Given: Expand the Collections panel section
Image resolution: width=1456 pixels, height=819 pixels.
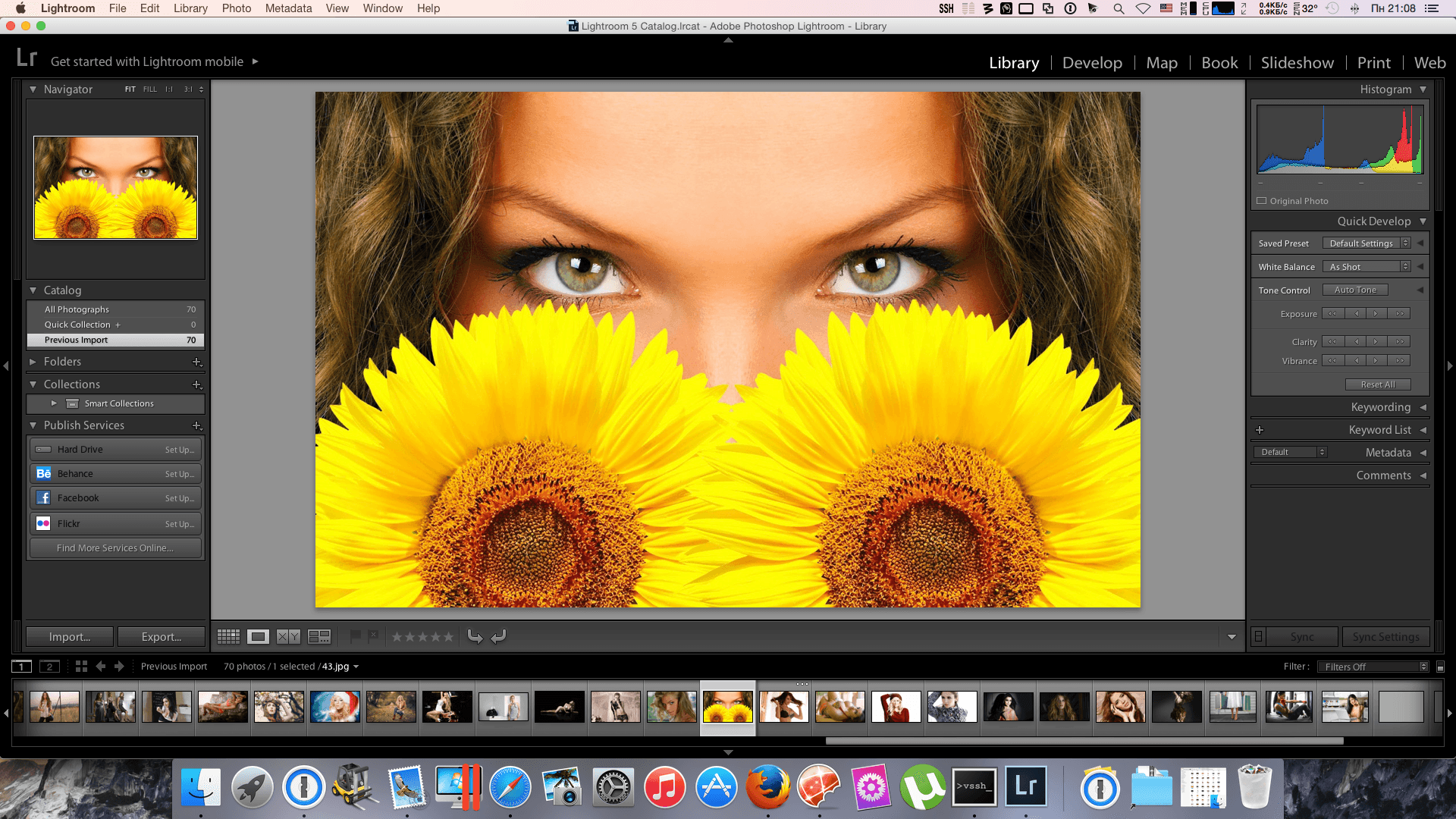Looking at the screenshot, I should [33, 383].
